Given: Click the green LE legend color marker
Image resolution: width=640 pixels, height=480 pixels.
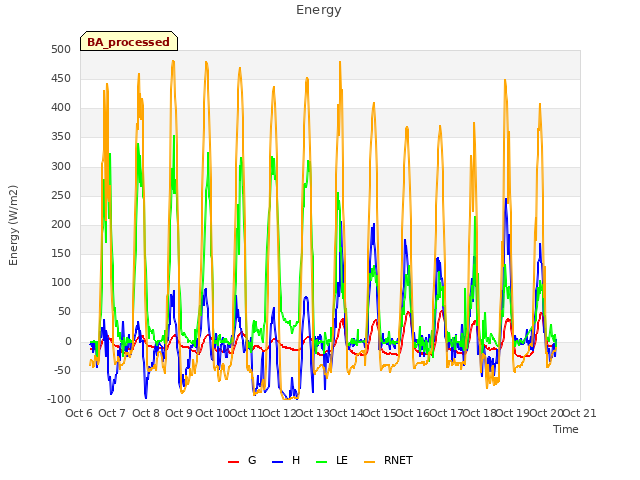Looking at the screenshot, I should pos(322,462).
